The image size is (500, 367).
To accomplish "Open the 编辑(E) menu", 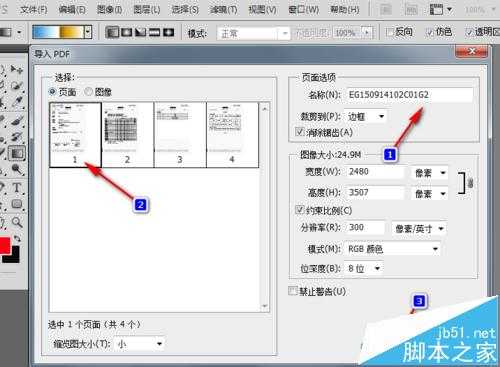I will [x=72, y=10].
